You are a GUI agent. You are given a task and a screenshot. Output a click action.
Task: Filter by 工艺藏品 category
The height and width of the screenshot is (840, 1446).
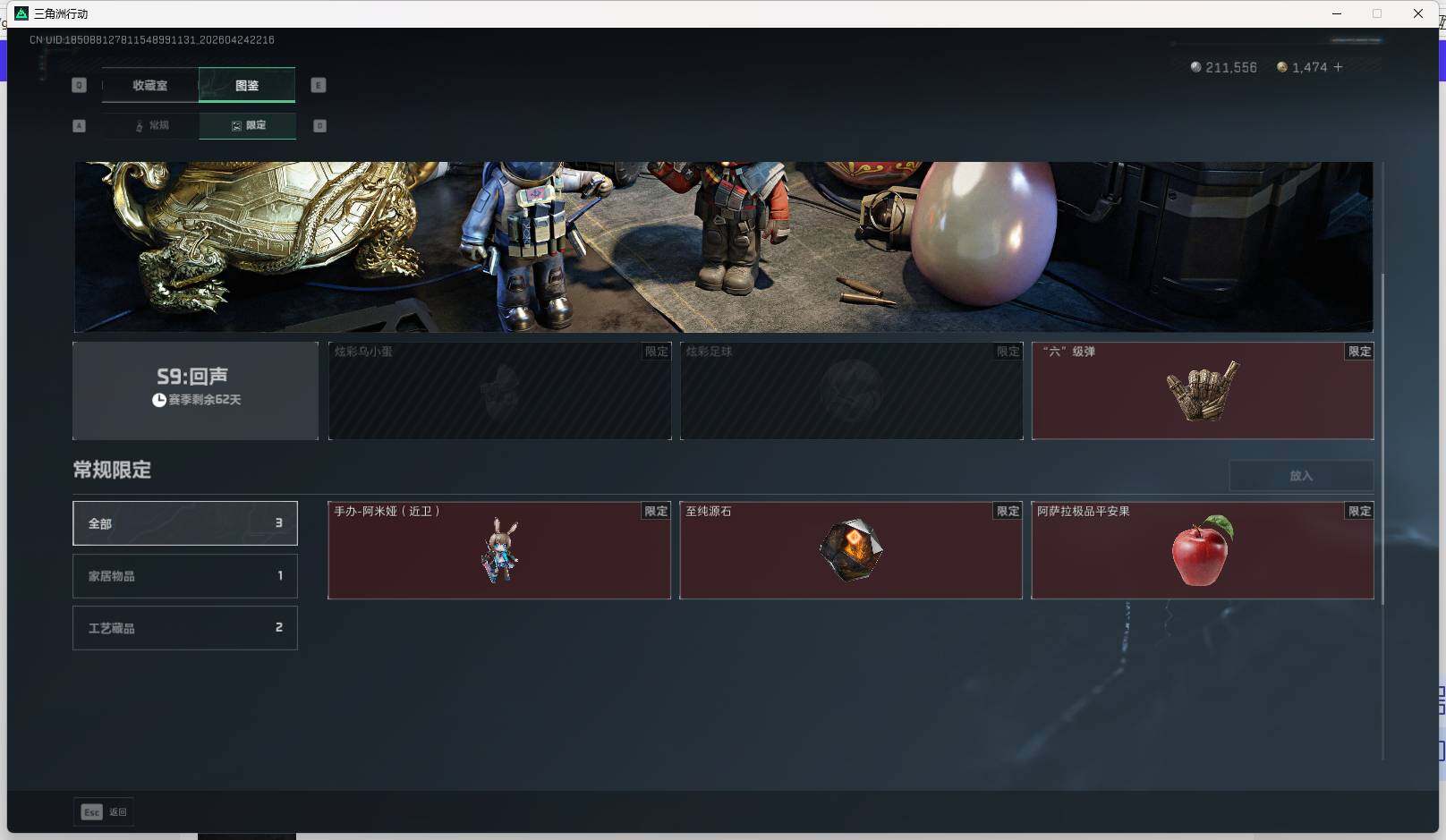tap(185, 628)
